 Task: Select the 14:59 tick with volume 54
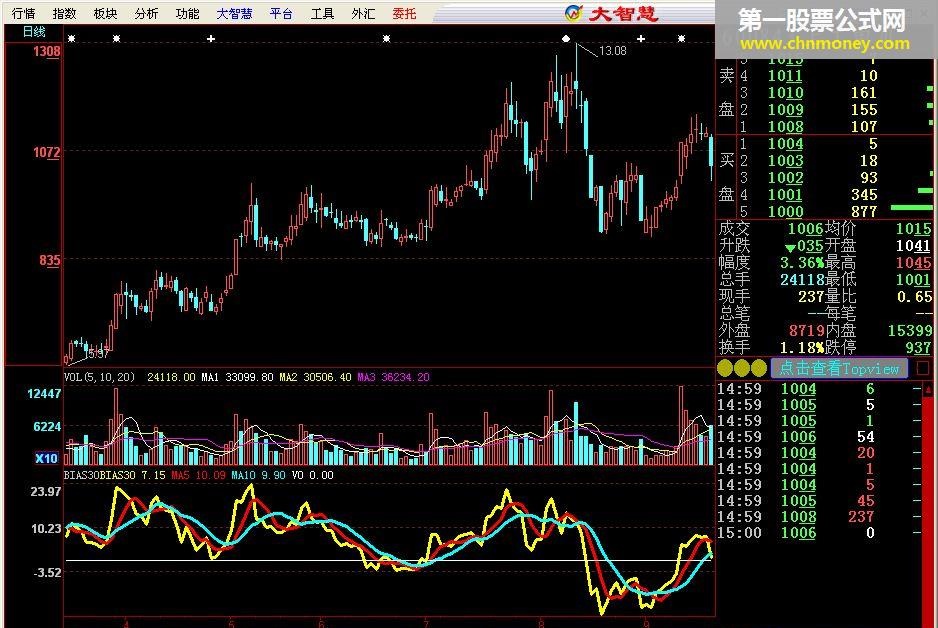tap(818, 437)
